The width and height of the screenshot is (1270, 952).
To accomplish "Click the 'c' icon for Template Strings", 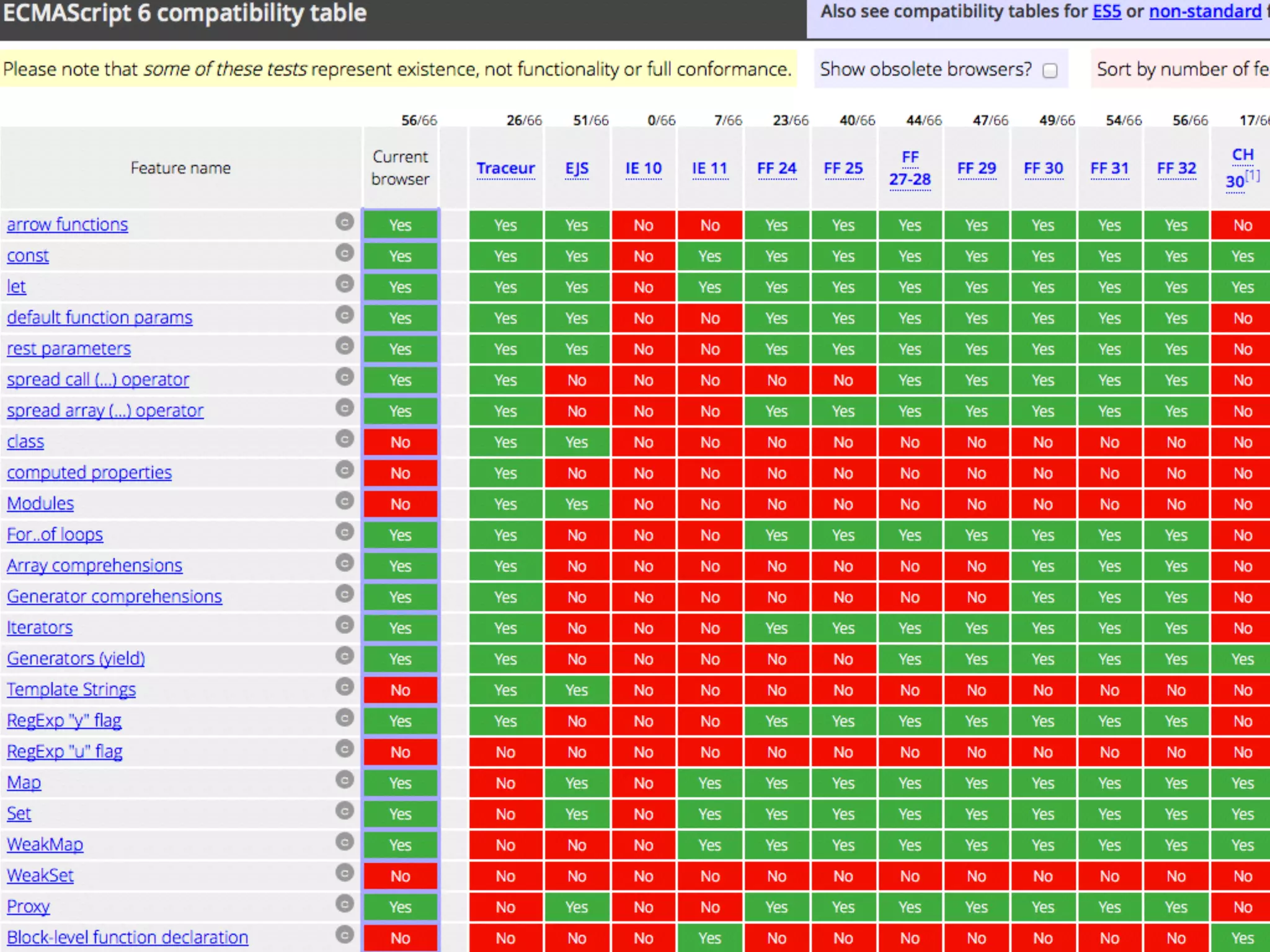I will [345, 687].
